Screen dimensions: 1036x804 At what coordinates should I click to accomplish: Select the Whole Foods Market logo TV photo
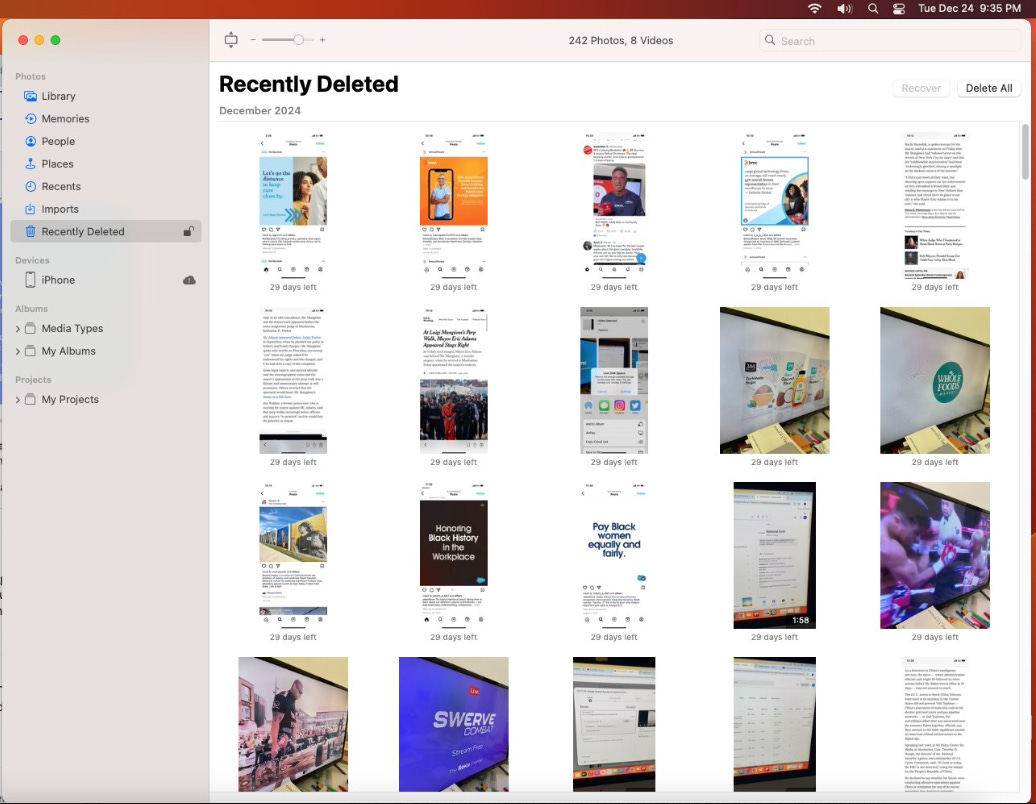point(934,381)
